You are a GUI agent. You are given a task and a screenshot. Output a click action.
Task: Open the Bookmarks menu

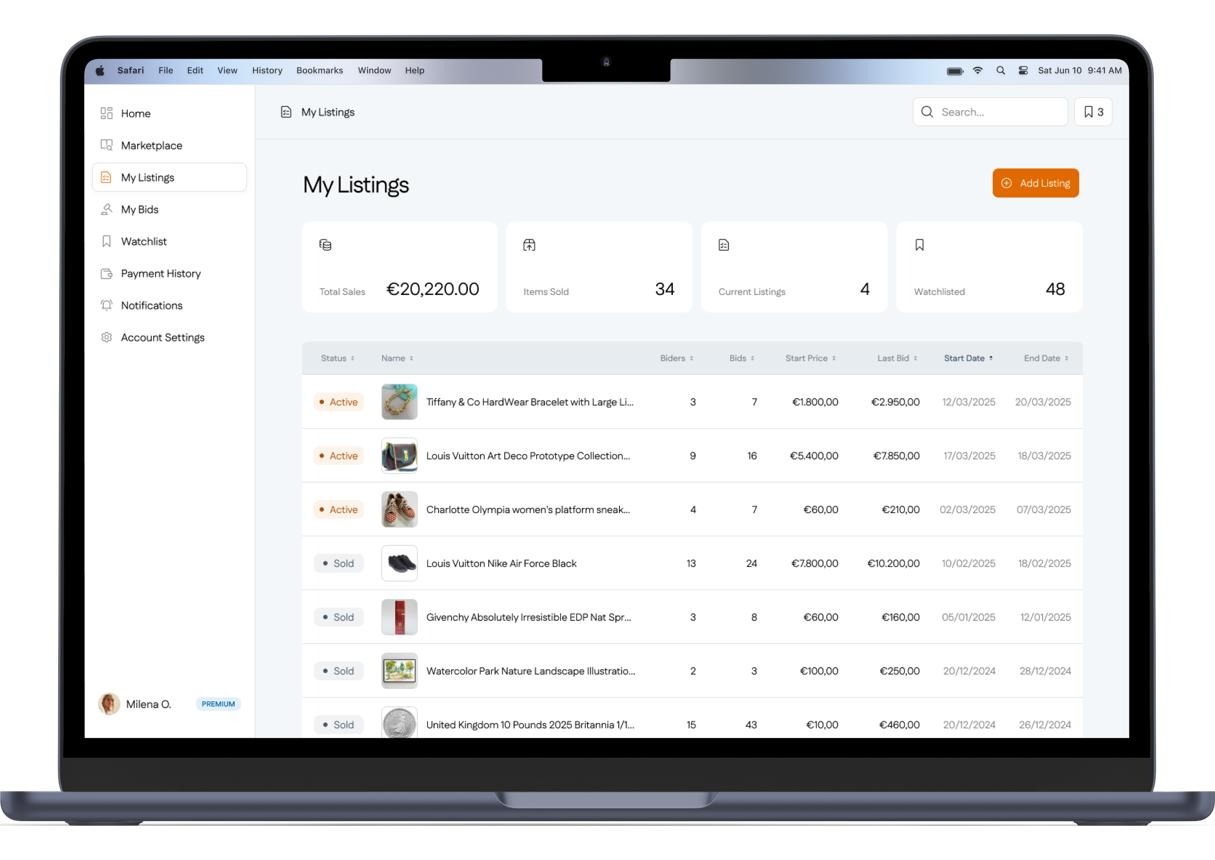coord(320,70)
